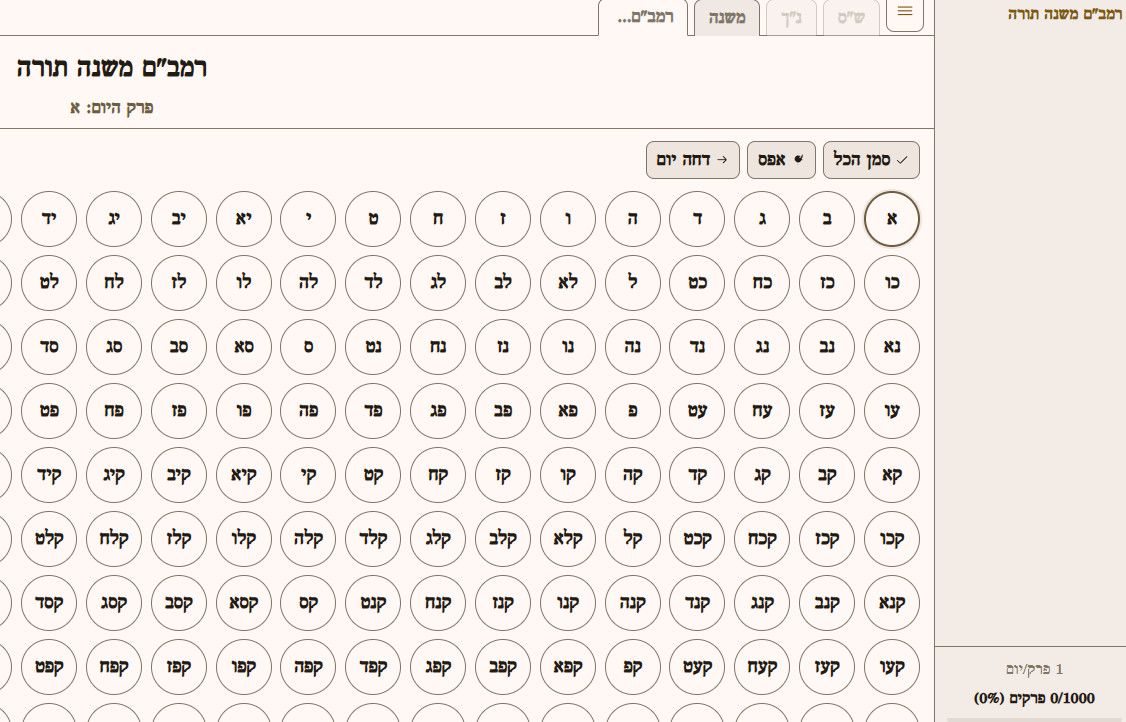Click chapter פ circle
This screenshot has height=722, width=1126.
tap(632, 410)
